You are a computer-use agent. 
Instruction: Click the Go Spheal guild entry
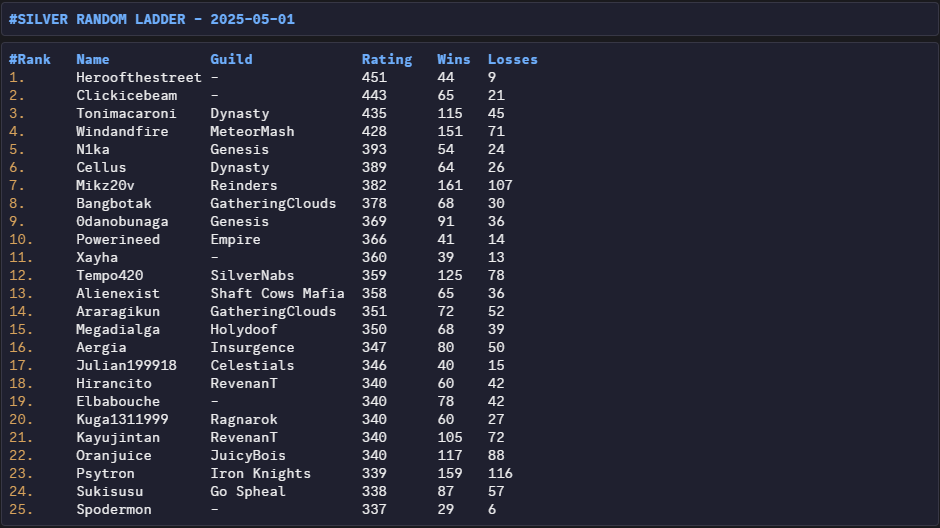coord(248,491)
